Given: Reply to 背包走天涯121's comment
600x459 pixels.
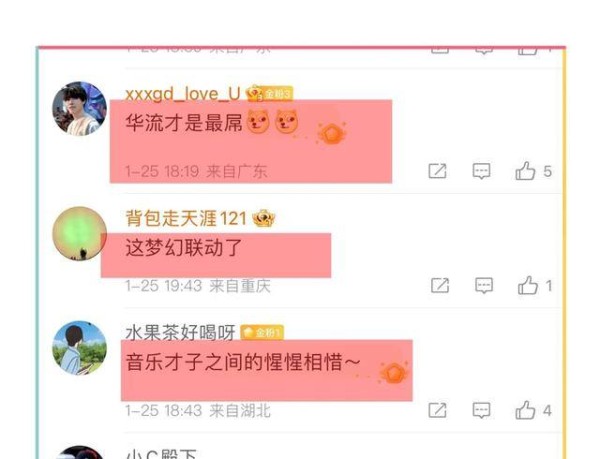Looking at the screenshot, I should (484, 286).
